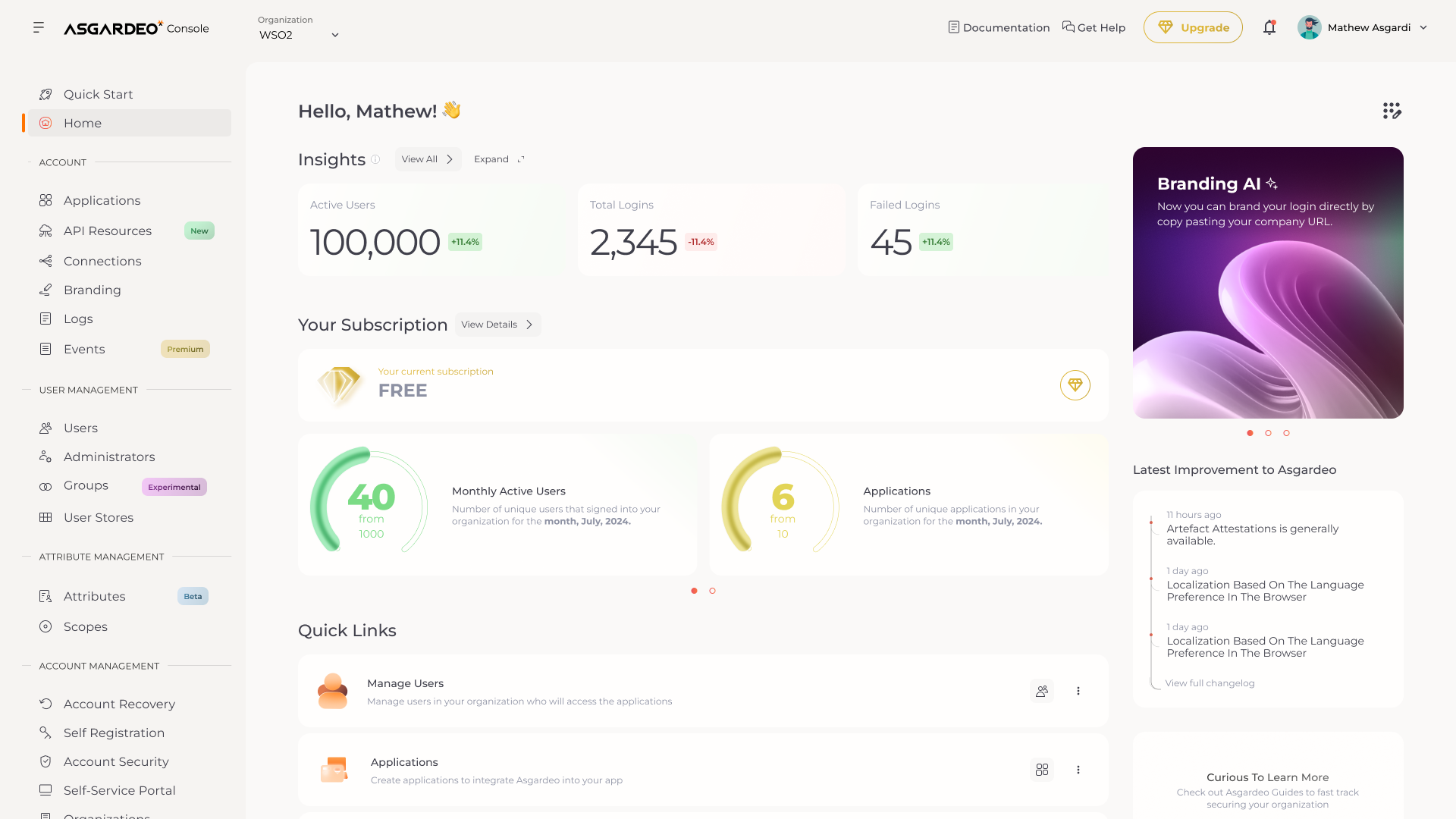Select first Branding AI carousel dot
Screen dimensions: 1456x819
click(1250, 434)
